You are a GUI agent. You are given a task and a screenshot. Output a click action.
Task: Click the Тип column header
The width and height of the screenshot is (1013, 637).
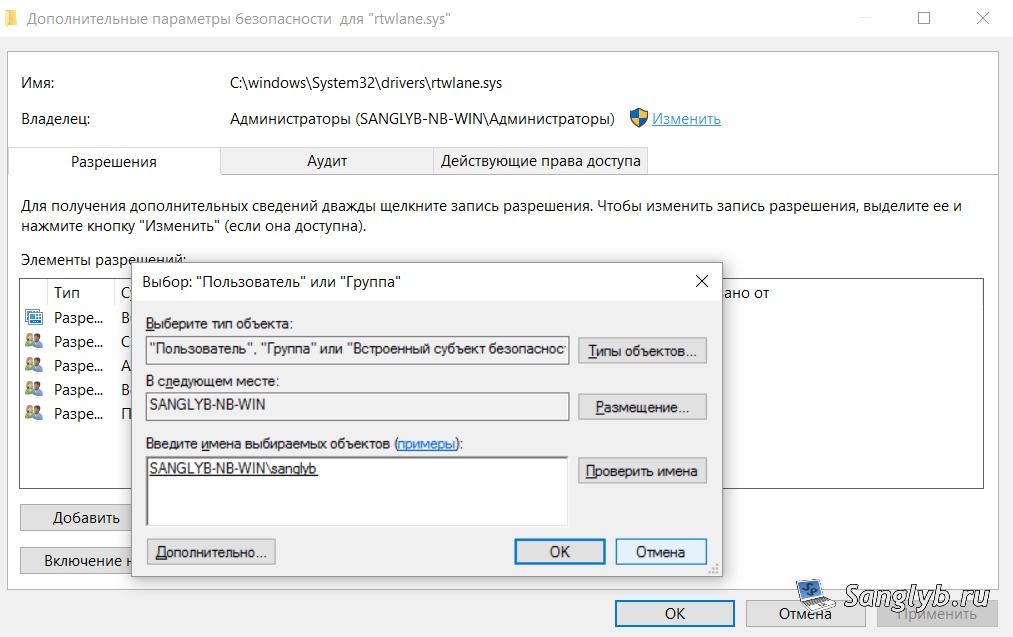pos(80,293)
